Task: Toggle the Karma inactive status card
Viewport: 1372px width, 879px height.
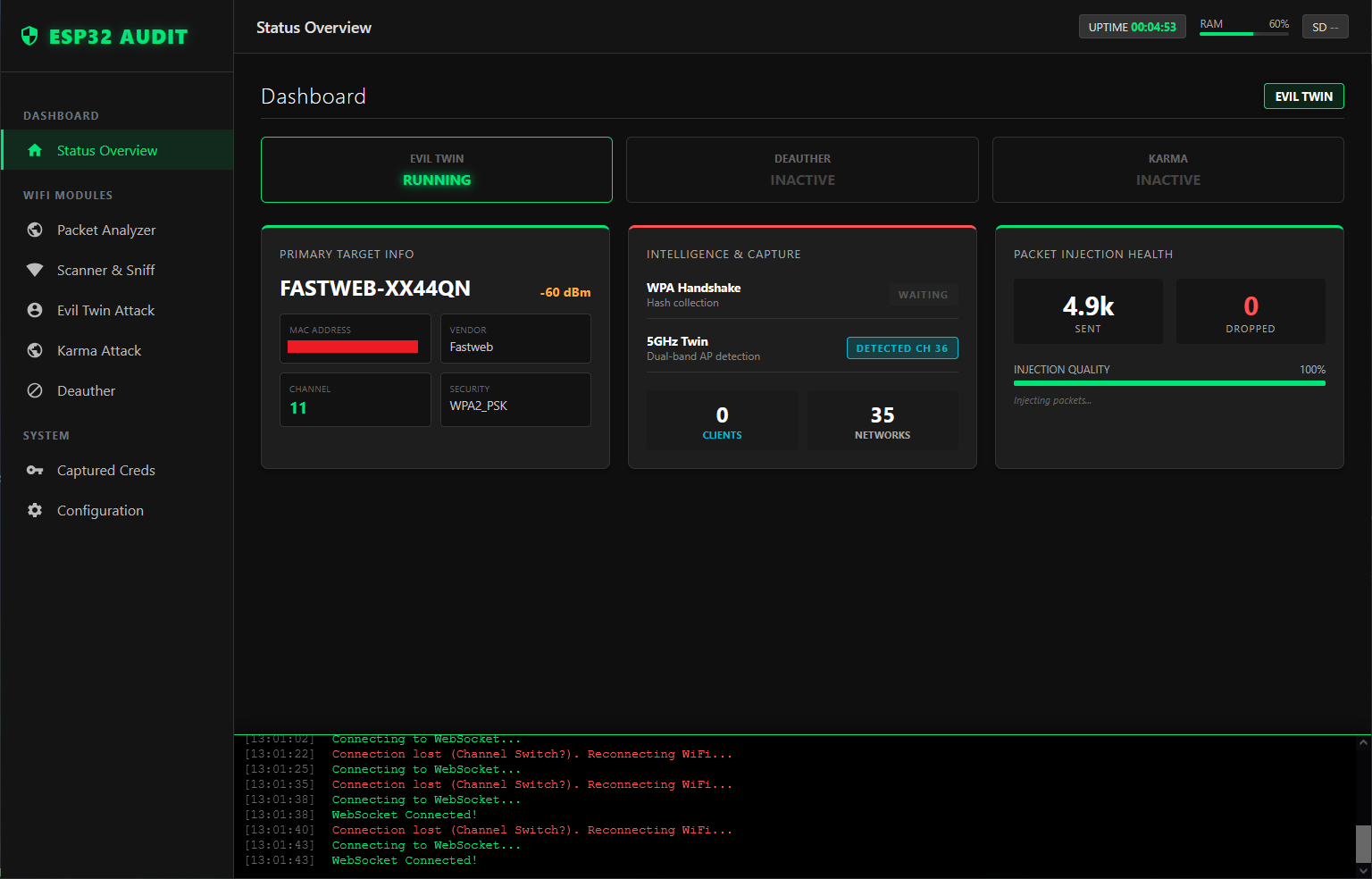Action: [1168, 170]
